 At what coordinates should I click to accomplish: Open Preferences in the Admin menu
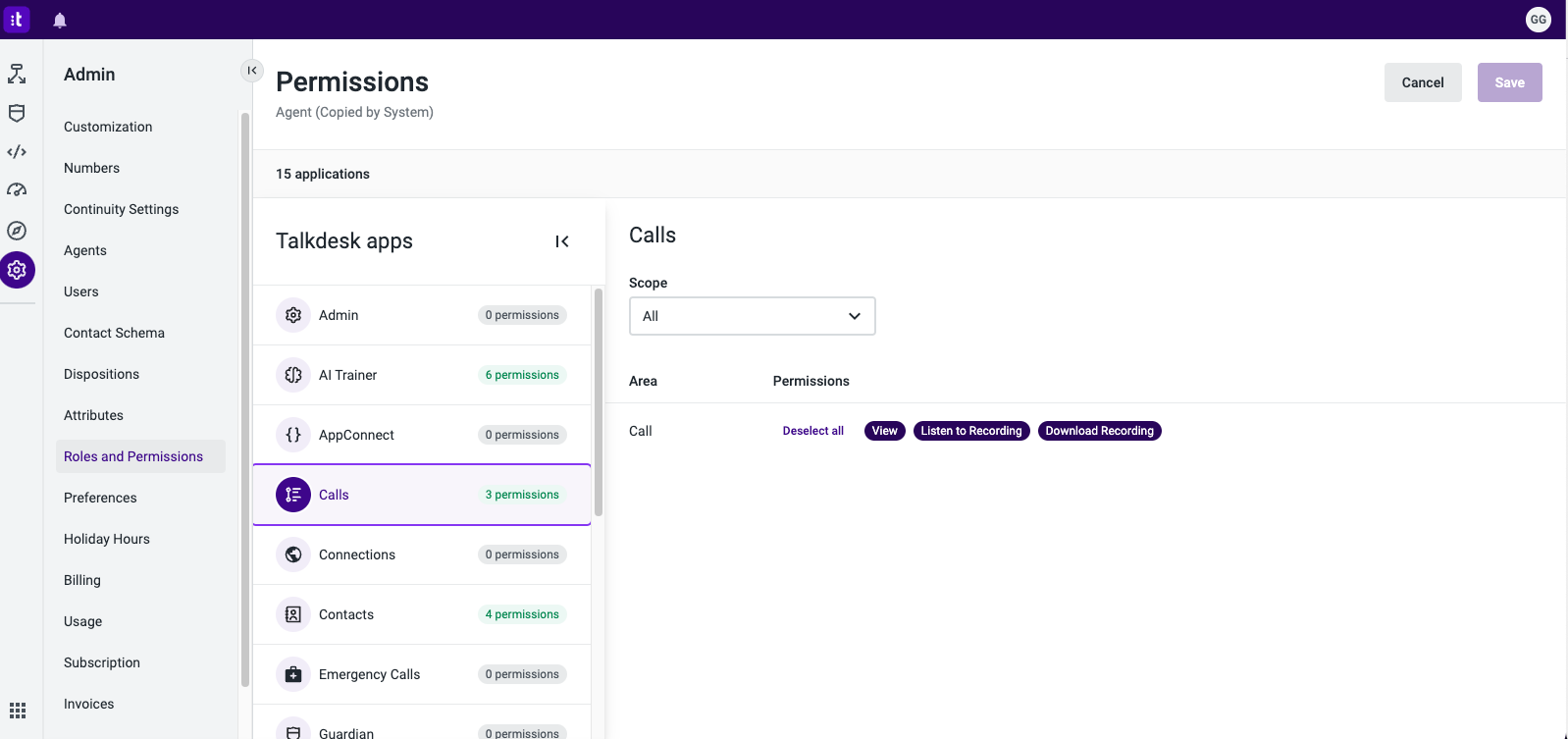[x=100, y=498]
